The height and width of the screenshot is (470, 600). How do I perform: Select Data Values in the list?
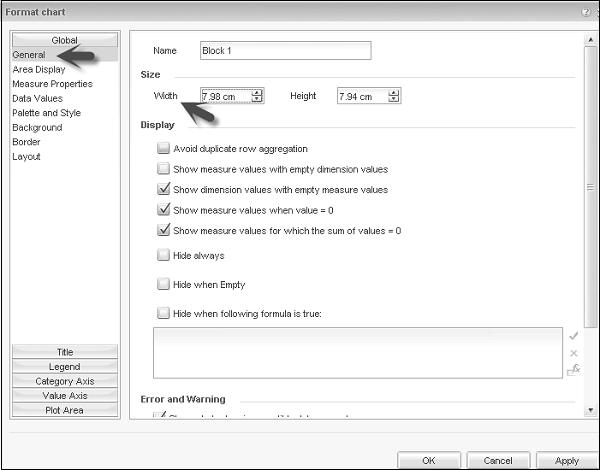point(38,98)
